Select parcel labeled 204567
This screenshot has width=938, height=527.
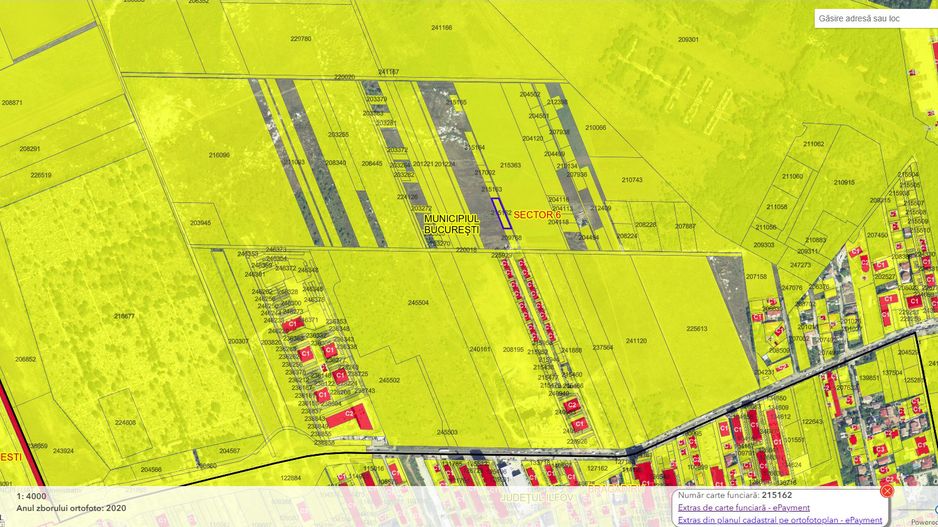pos(229,451)
